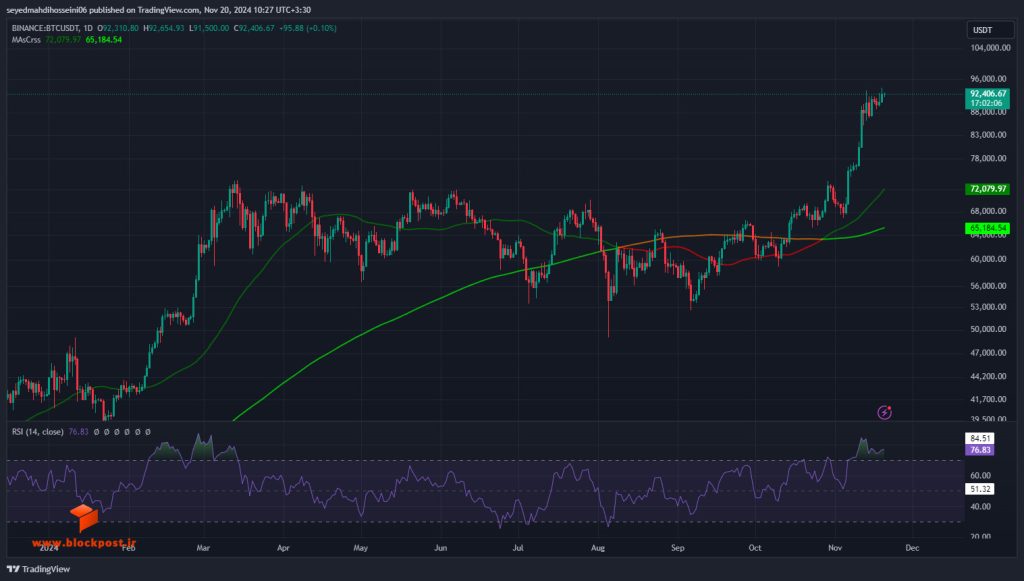
Task: Click the Nov label on time axis
Action: [x=835, y=548]
